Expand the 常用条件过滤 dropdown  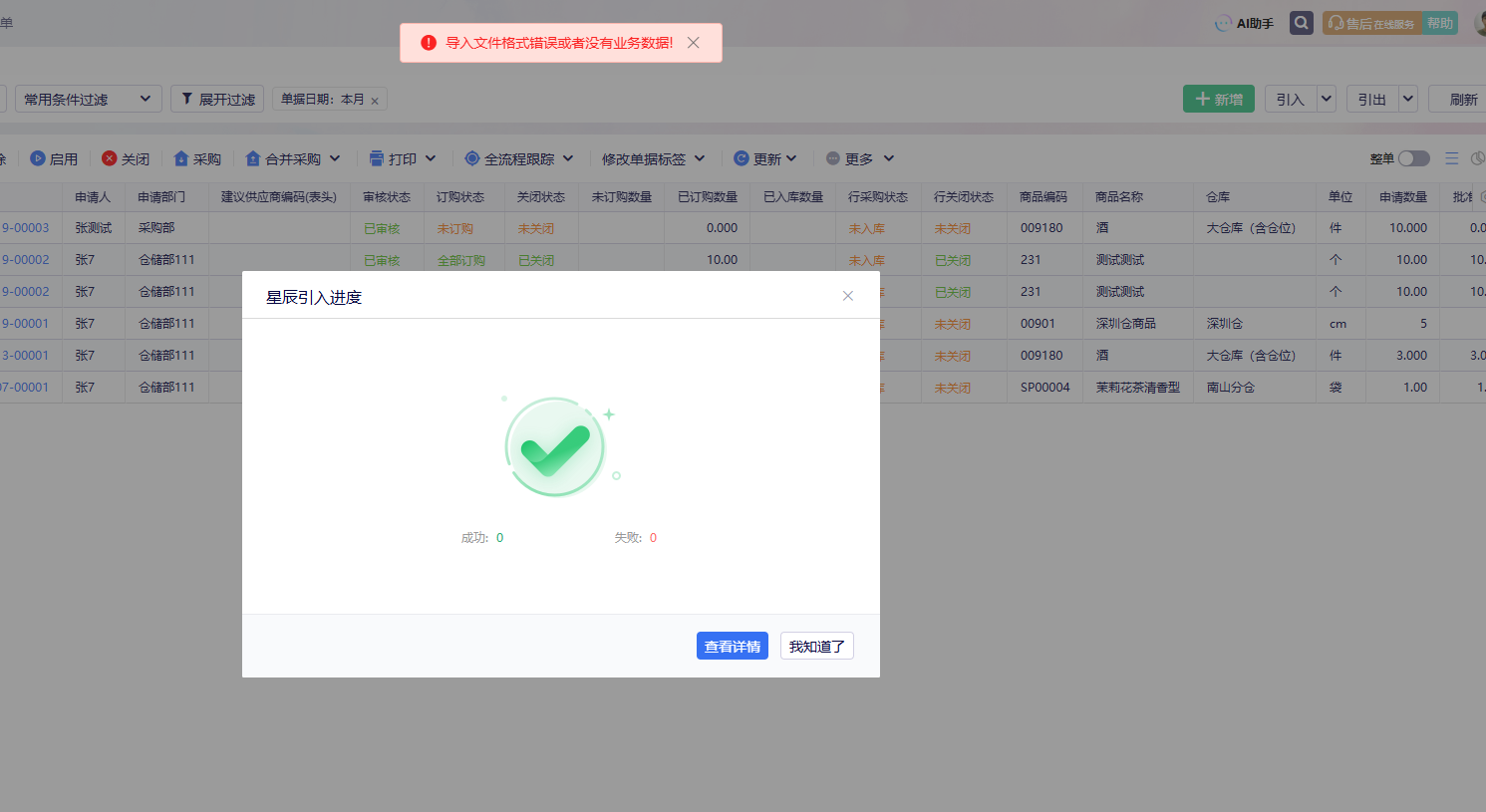tap(88, 100)
